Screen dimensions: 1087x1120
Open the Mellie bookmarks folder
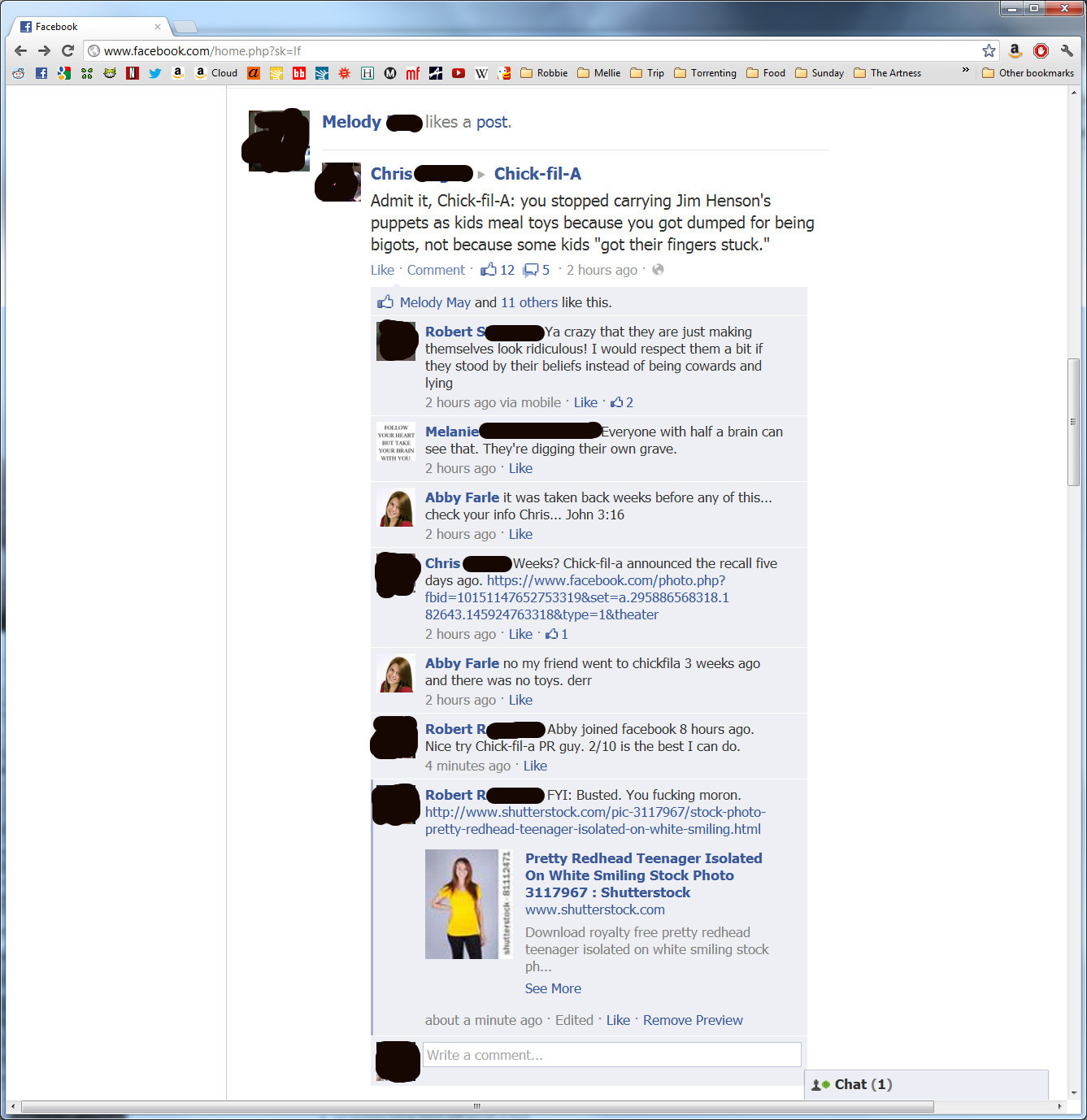pyautogui.click(x=599, y=73)
